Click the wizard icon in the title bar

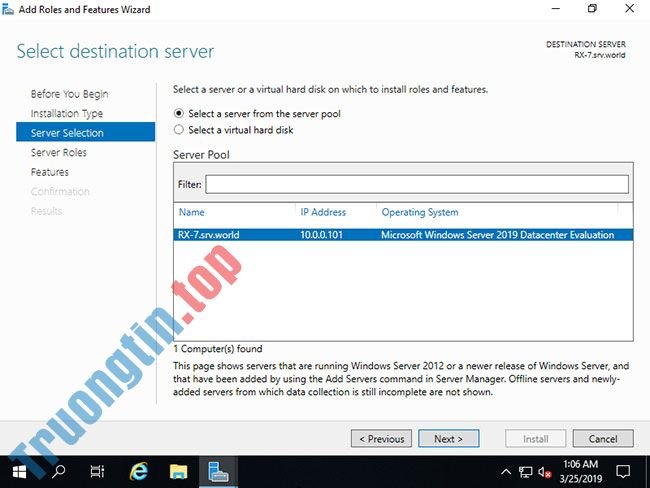(8, 9)
